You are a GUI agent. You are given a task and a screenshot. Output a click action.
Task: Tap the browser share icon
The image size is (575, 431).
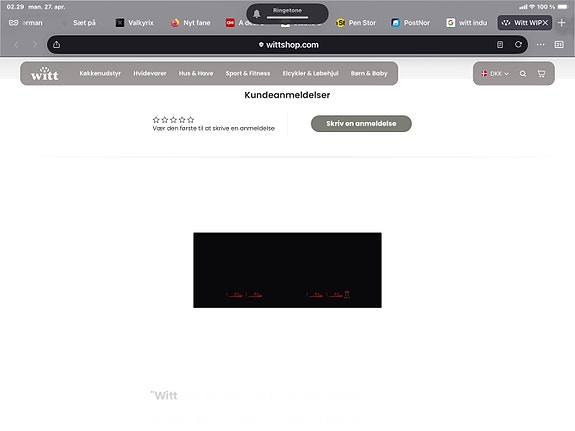56,44
